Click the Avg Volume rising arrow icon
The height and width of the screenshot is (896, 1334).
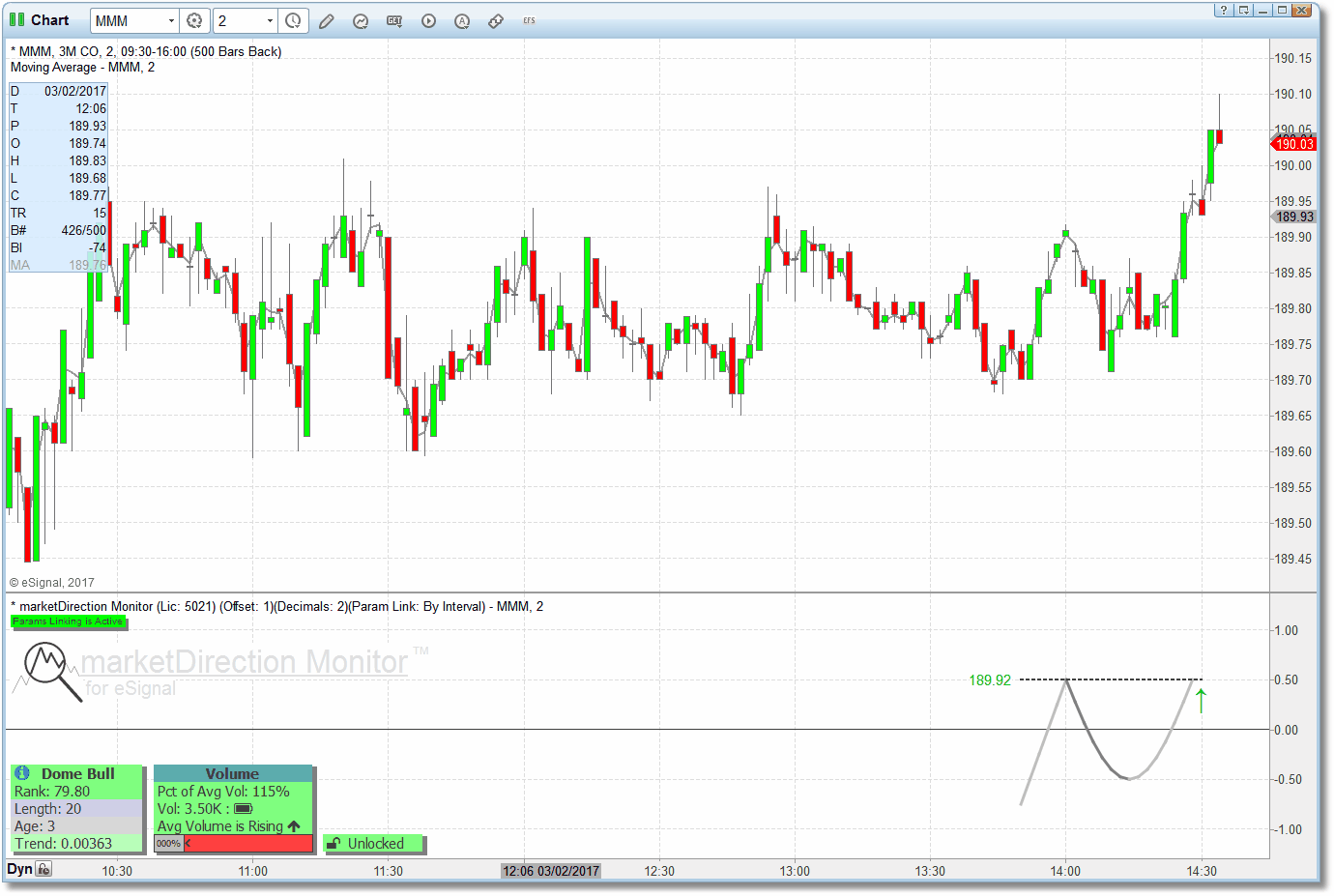click(x=294, y=826)
